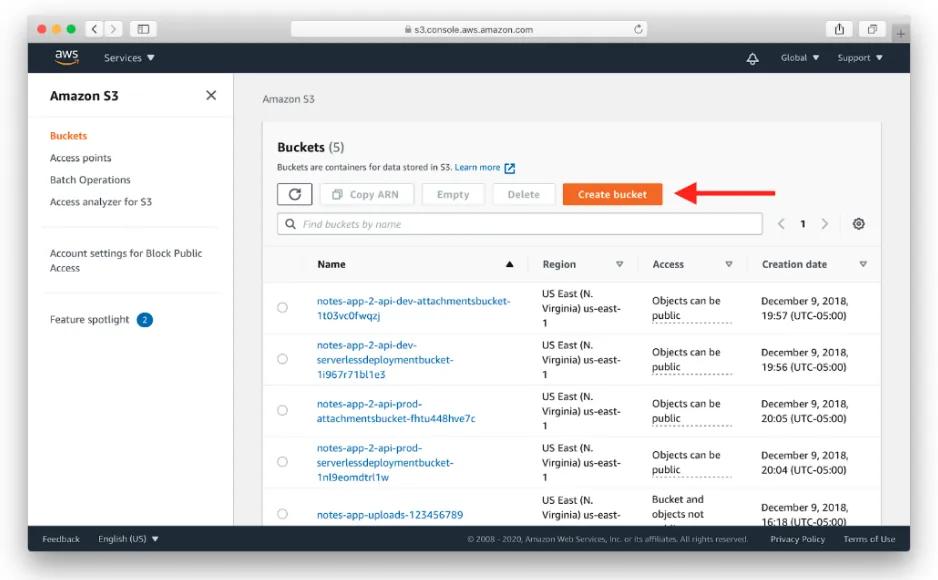Open Account settings for Block Public Access

point(126,261)
